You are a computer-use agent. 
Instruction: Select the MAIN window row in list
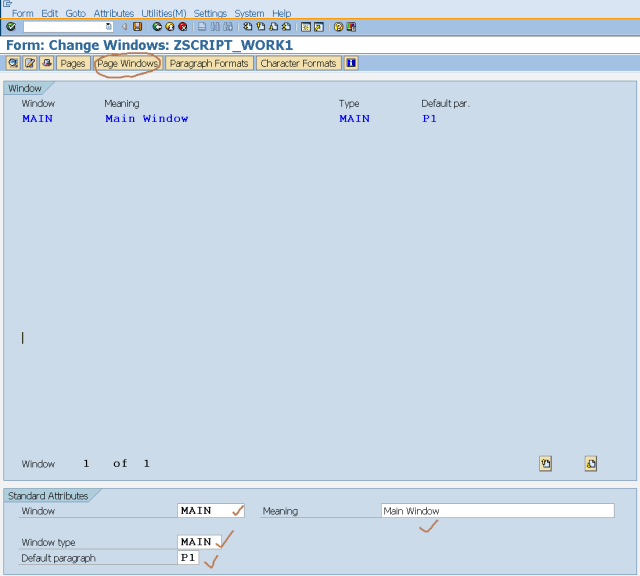click(38, 119)
